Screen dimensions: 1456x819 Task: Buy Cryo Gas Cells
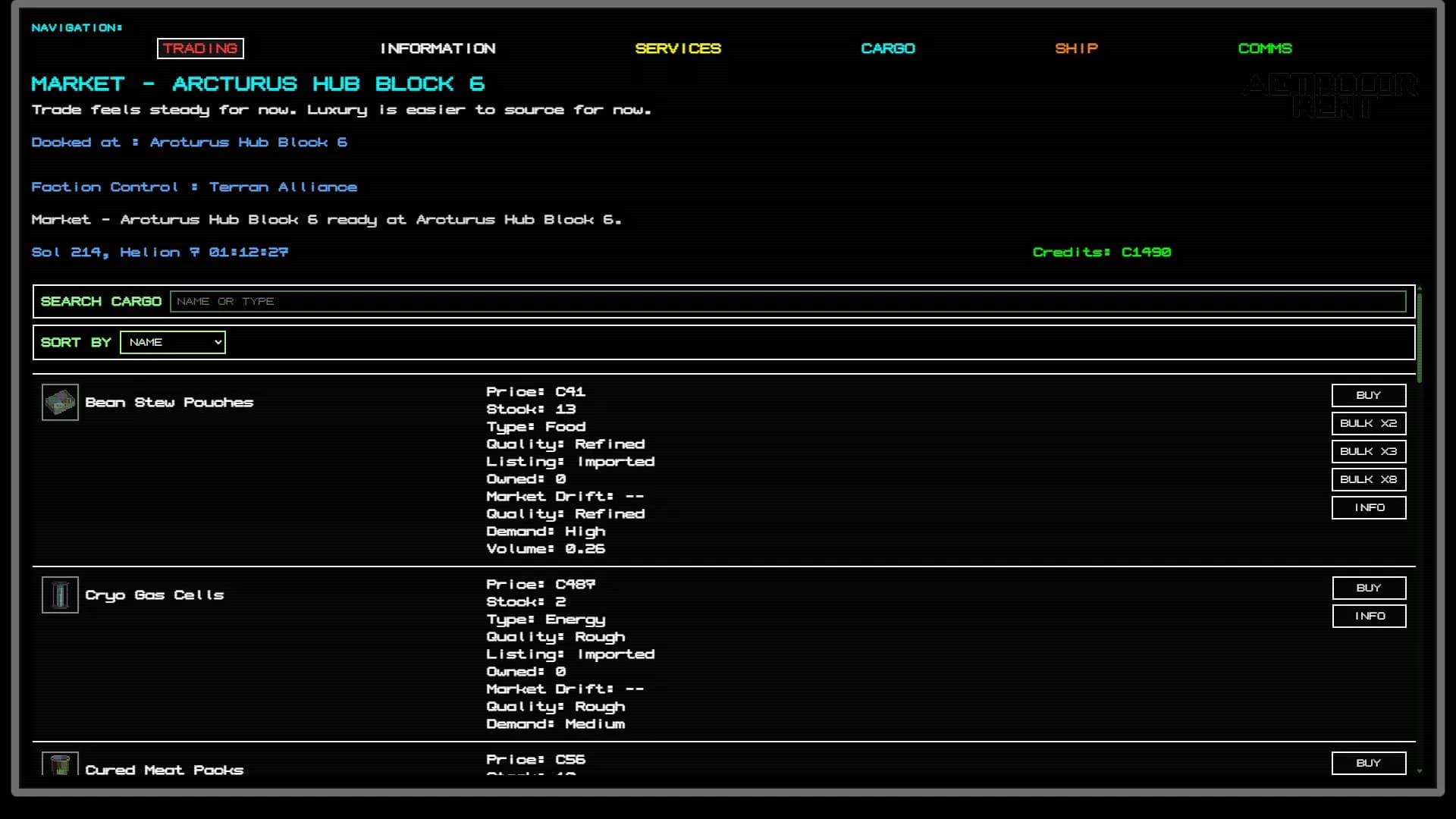[1369, 588]
